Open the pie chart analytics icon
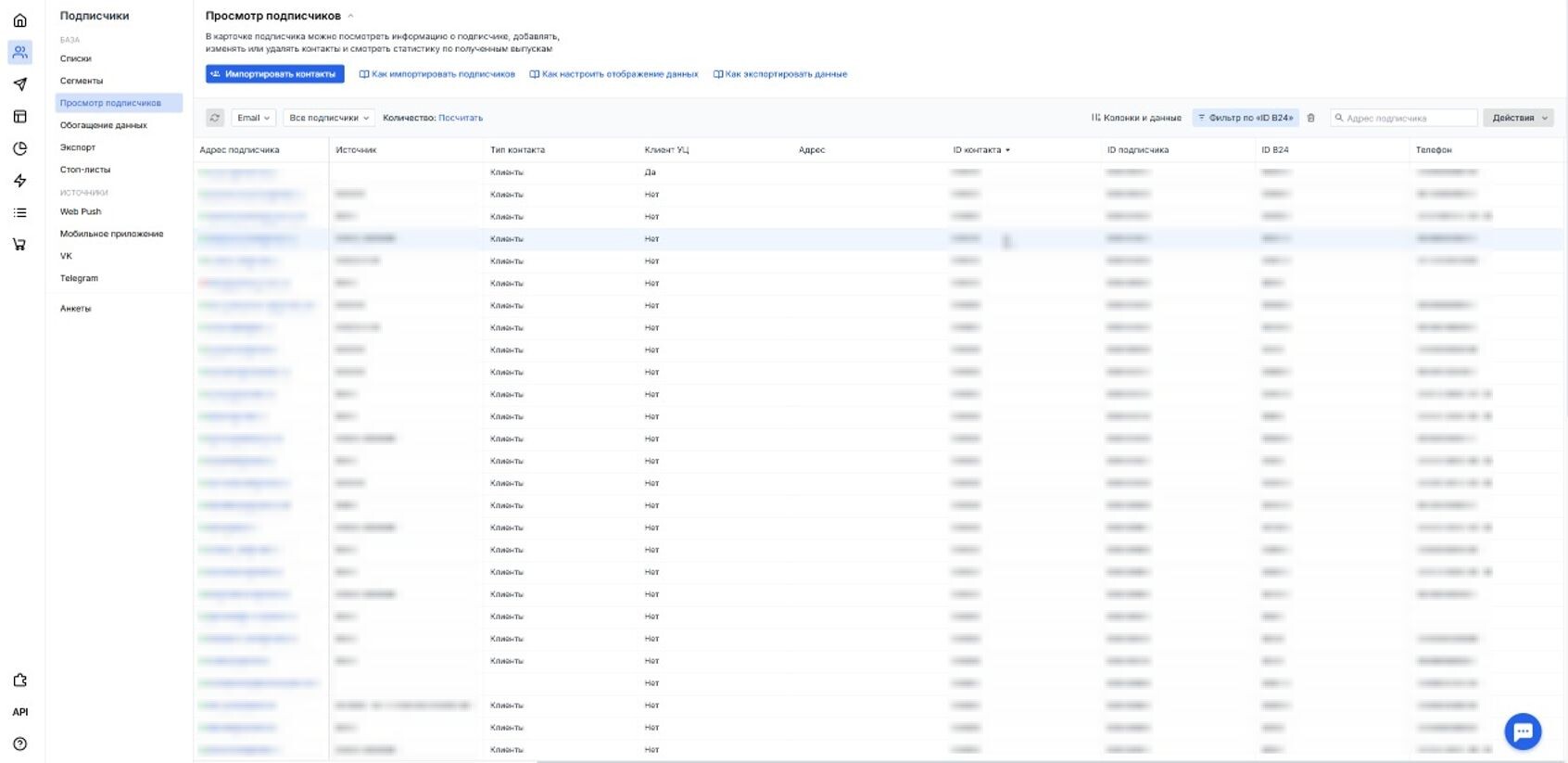The height and width of the screenshot is (763, 1568). tap(19, 148)
